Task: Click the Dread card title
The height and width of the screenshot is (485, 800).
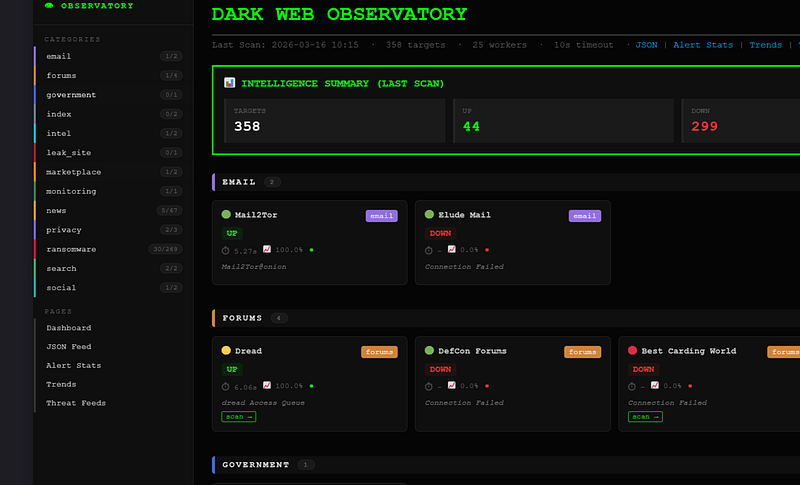Action: point(248,351)
